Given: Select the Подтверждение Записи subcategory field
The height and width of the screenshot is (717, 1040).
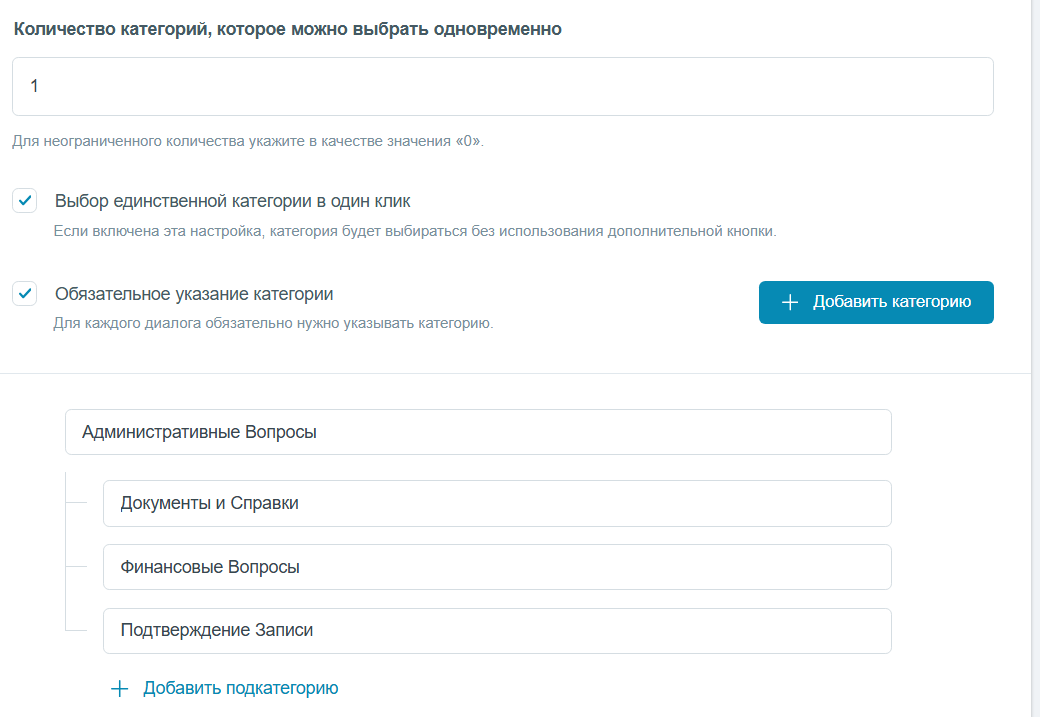Looking at the screenshot, I should point(496,631).
